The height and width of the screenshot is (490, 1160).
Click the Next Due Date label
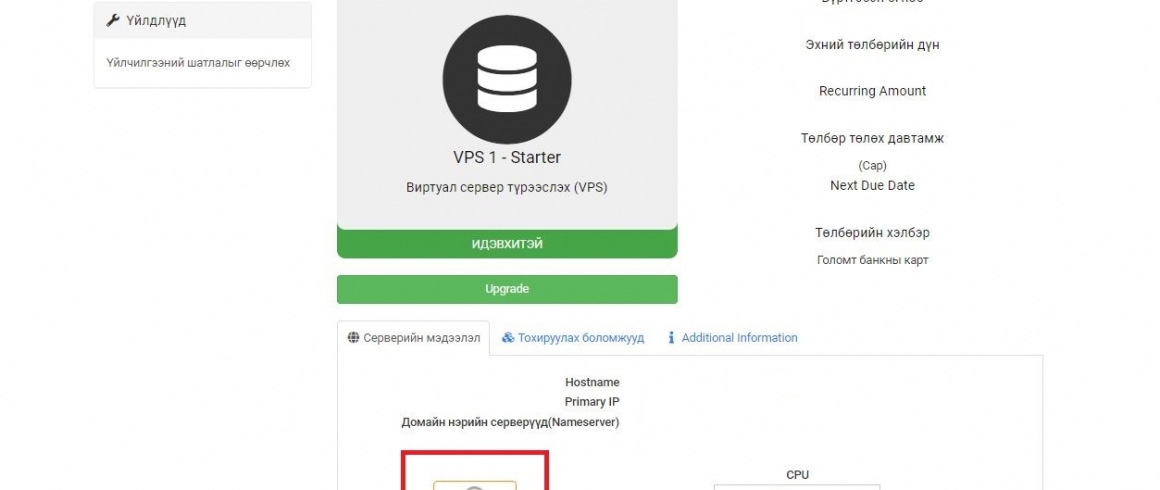(x=872, y=186)
